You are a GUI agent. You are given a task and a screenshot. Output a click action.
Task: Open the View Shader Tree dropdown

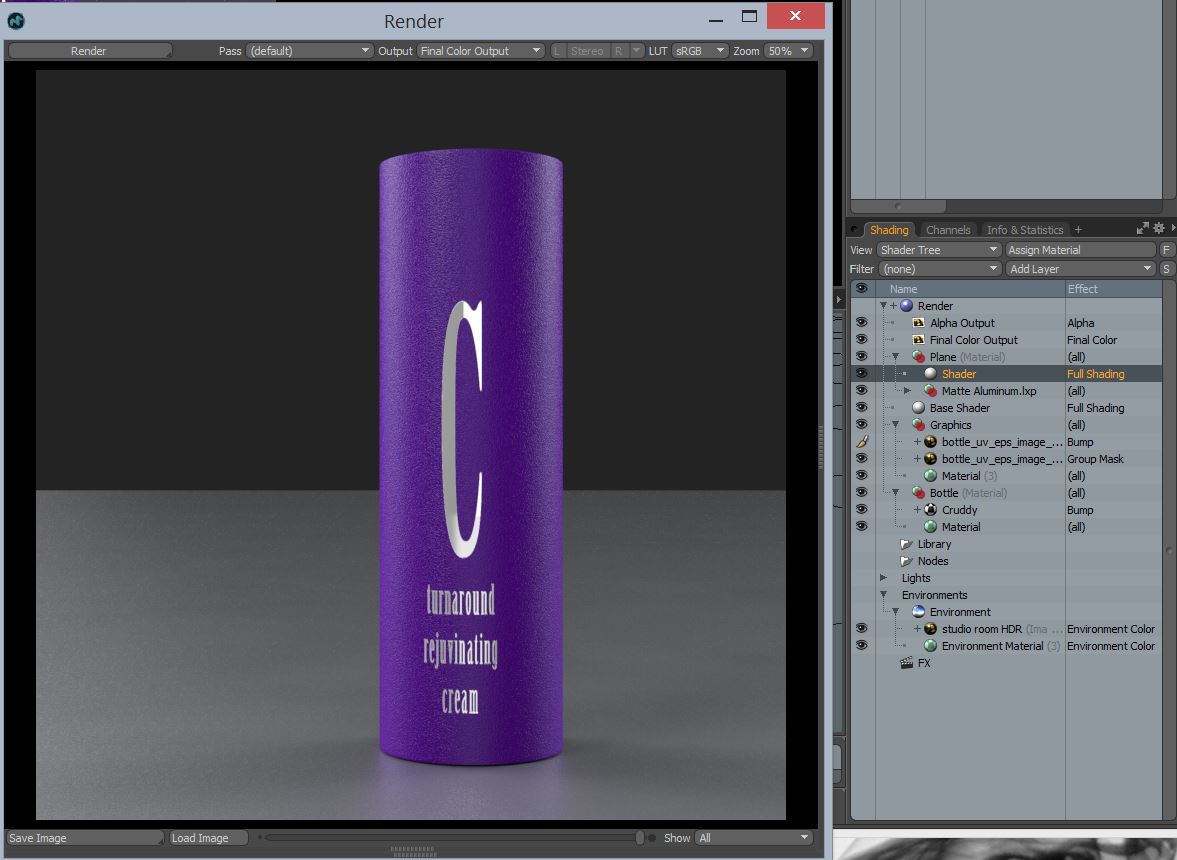939,250
